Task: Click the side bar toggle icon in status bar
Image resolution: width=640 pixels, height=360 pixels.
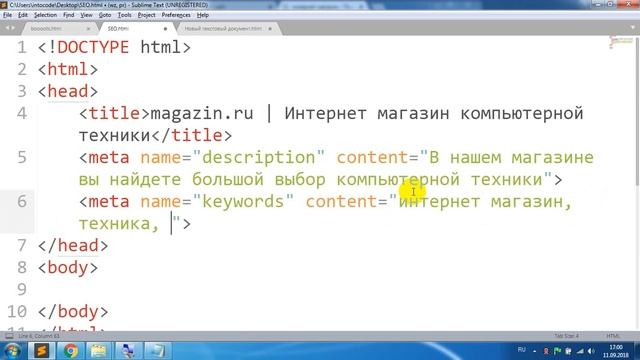Action: (x=9, y=336)
